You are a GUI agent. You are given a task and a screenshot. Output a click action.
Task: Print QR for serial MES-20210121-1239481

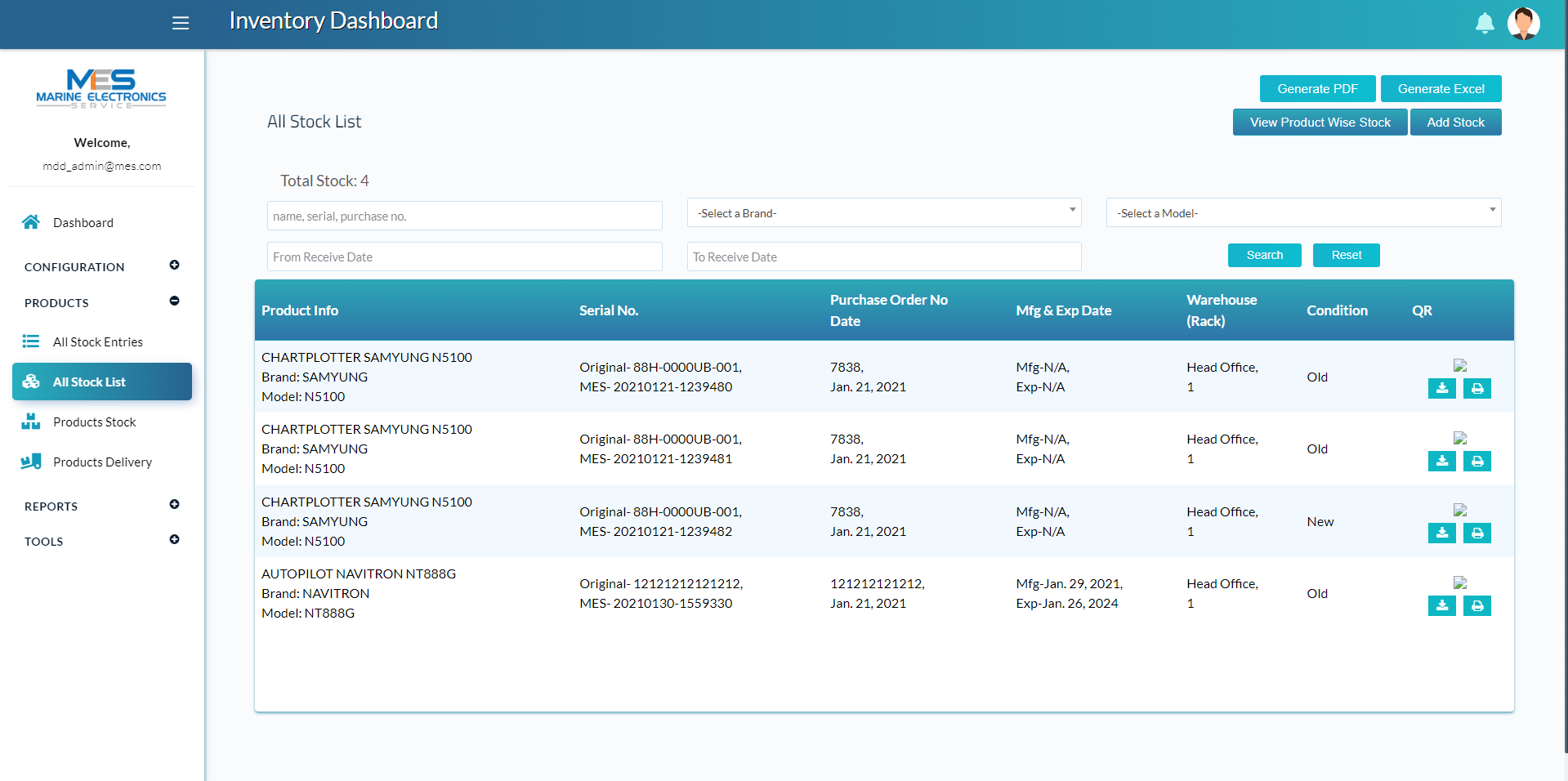(1477, 462)
